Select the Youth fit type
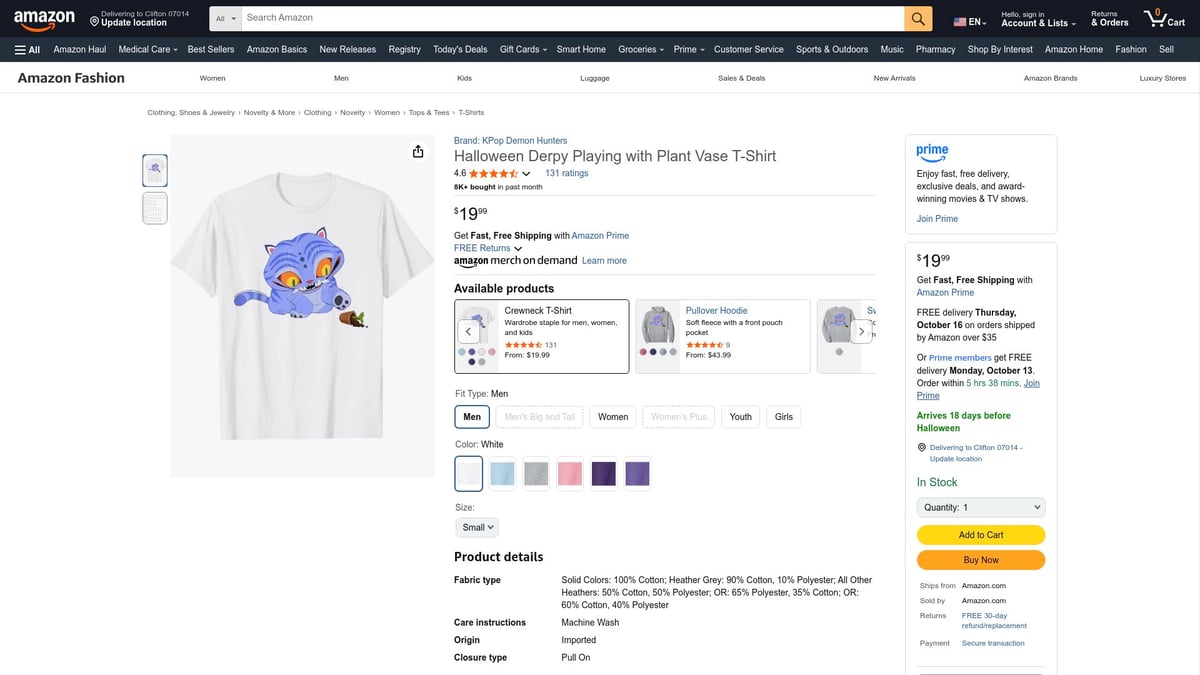 [740, 416]
